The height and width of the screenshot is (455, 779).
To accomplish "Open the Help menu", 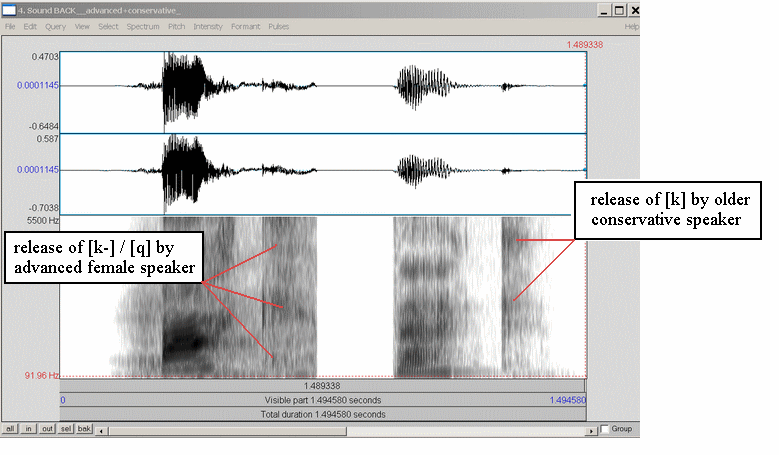I will 631,26.
